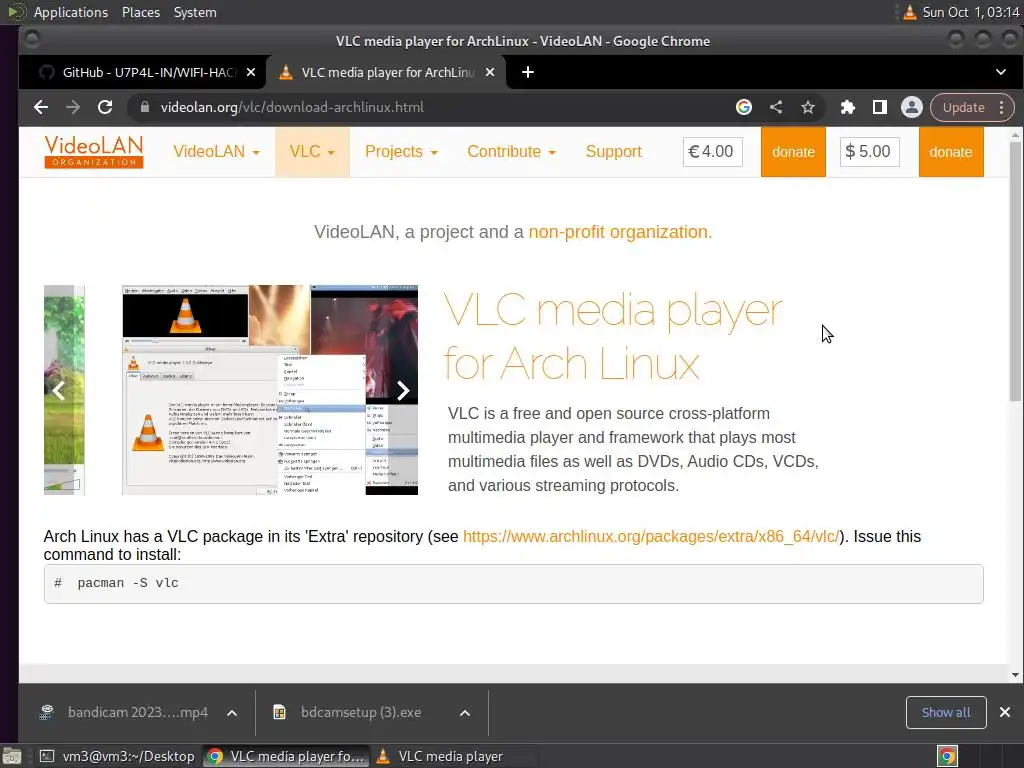1024x768 pixels.
Task: Click the browser forward arrow
Action: pos(72,107)
